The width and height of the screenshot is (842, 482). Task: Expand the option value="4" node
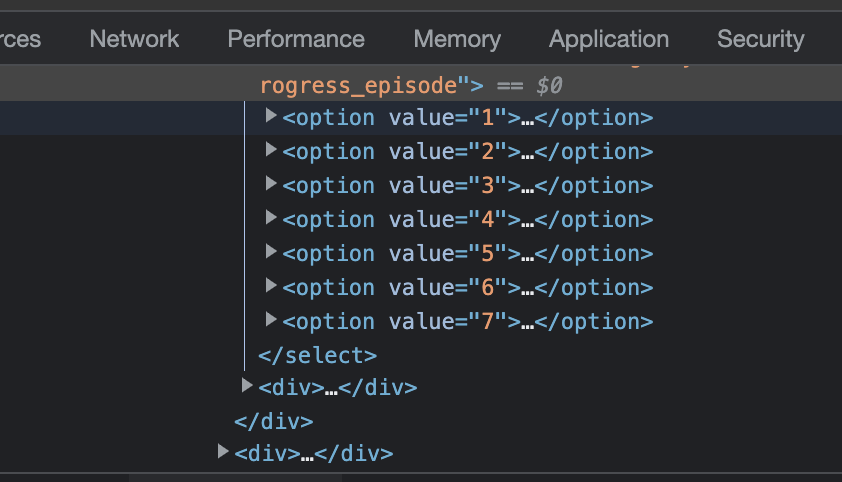click(271, 217)
